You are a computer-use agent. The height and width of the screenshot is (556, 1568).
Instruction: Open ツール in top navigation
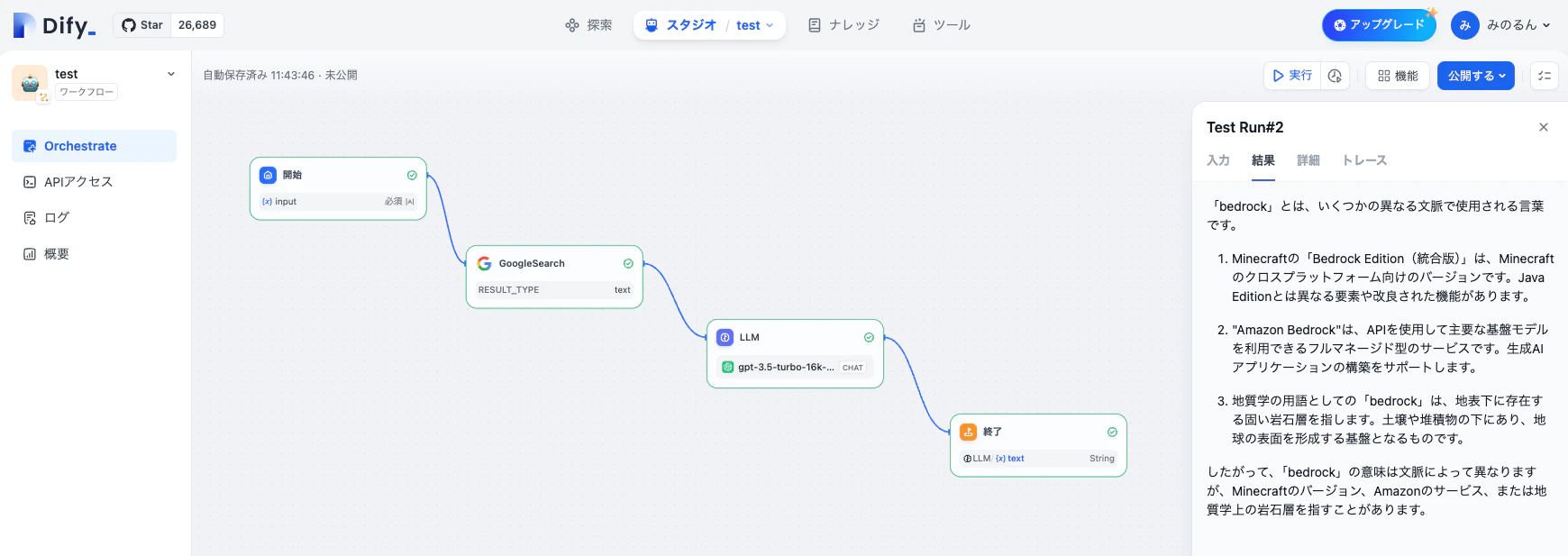tap(942, 25)
